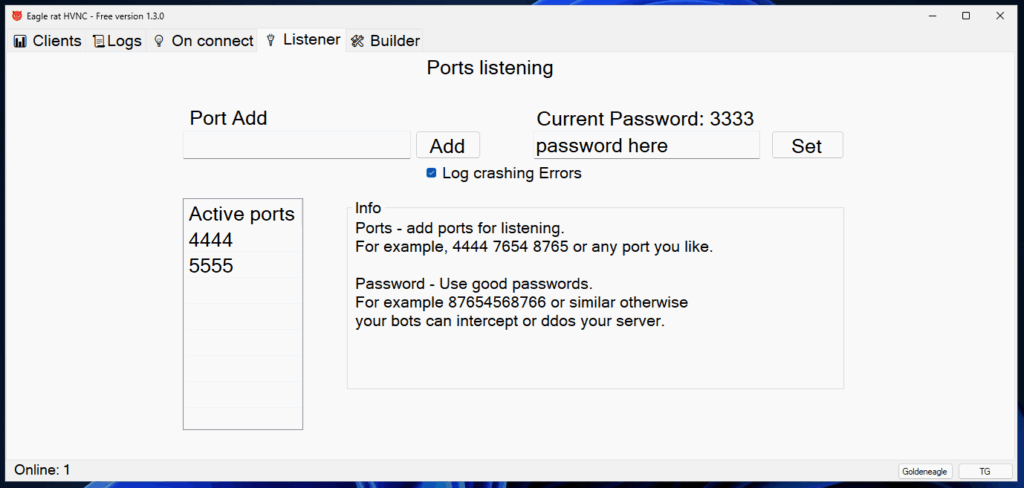Screen dimensions: 1024x488
Task: Click the Builder tools icon
Action: [x=357, y=41]
